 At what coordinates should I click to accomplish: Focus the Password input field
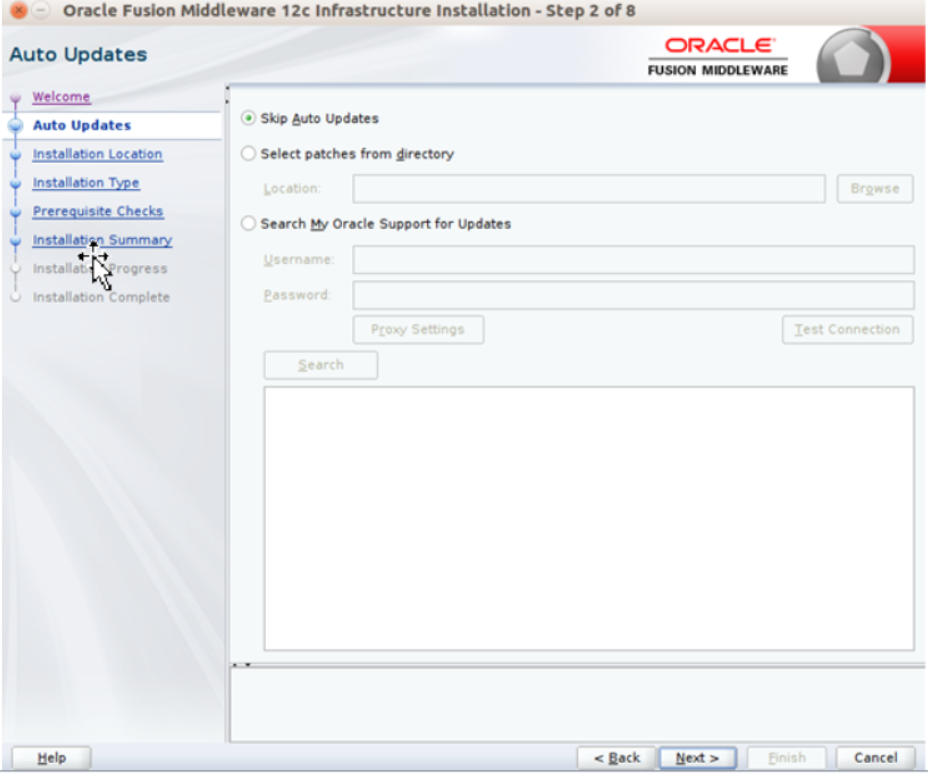tap(633, 295)
